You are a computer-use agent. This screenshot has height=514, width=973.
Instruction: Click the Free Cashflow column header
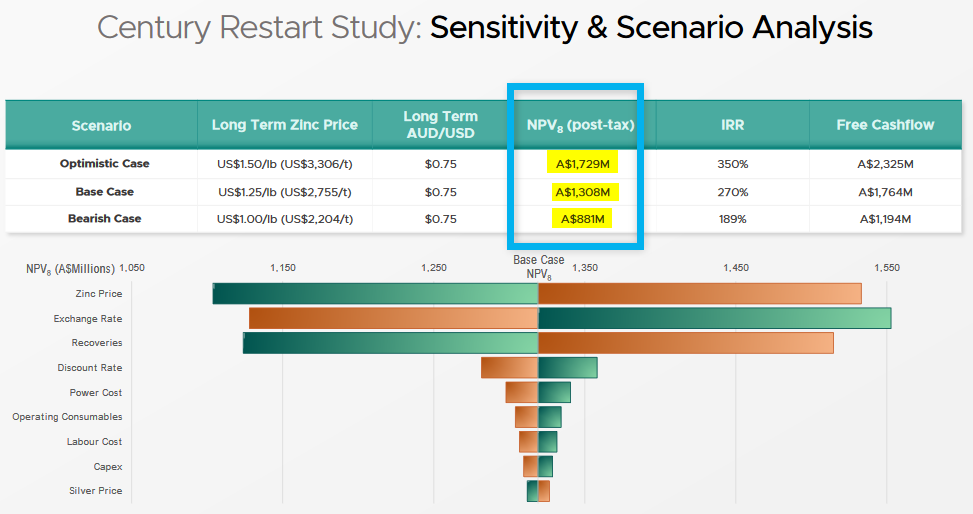pyautogui.click(x=885, y=125)
